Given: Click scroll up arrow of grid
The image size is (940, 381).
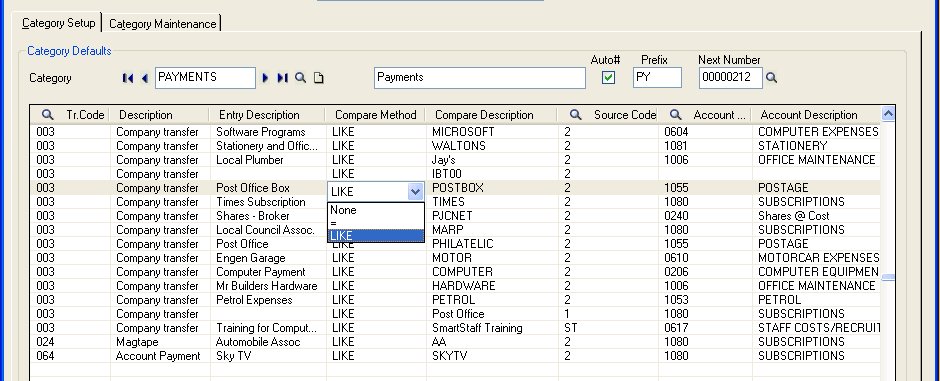Looking at the screenshot, I should (888, 114).
